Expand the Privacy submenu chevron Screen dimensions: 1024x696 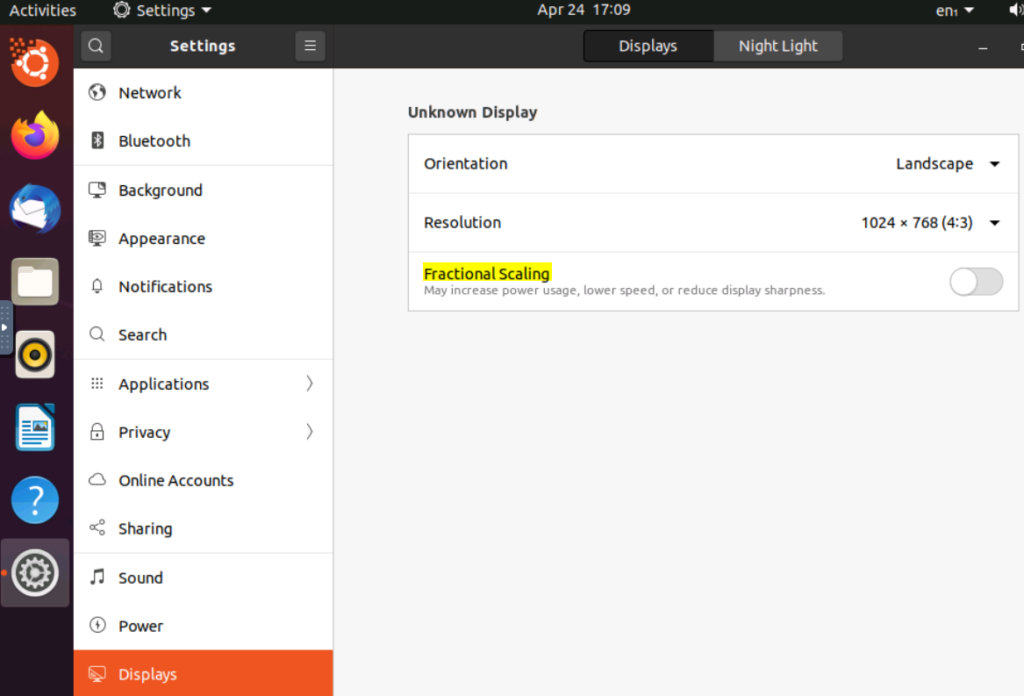tap(309, 432)
